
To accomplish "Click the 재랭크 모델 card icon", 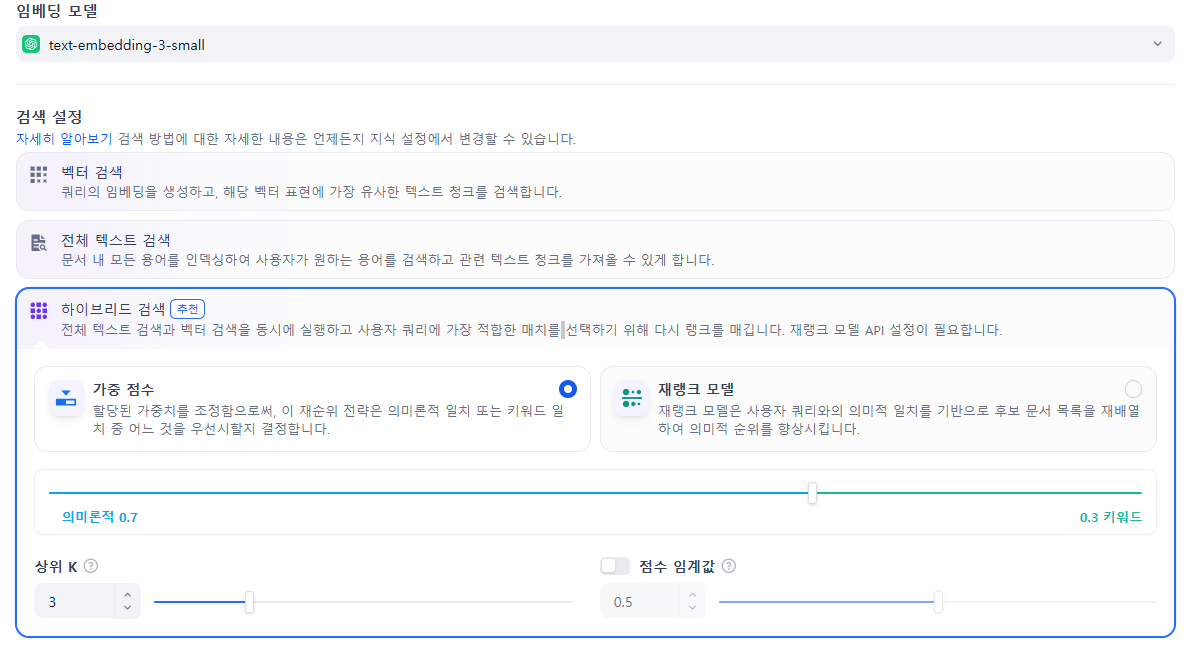I will click(x=631, y=398).
